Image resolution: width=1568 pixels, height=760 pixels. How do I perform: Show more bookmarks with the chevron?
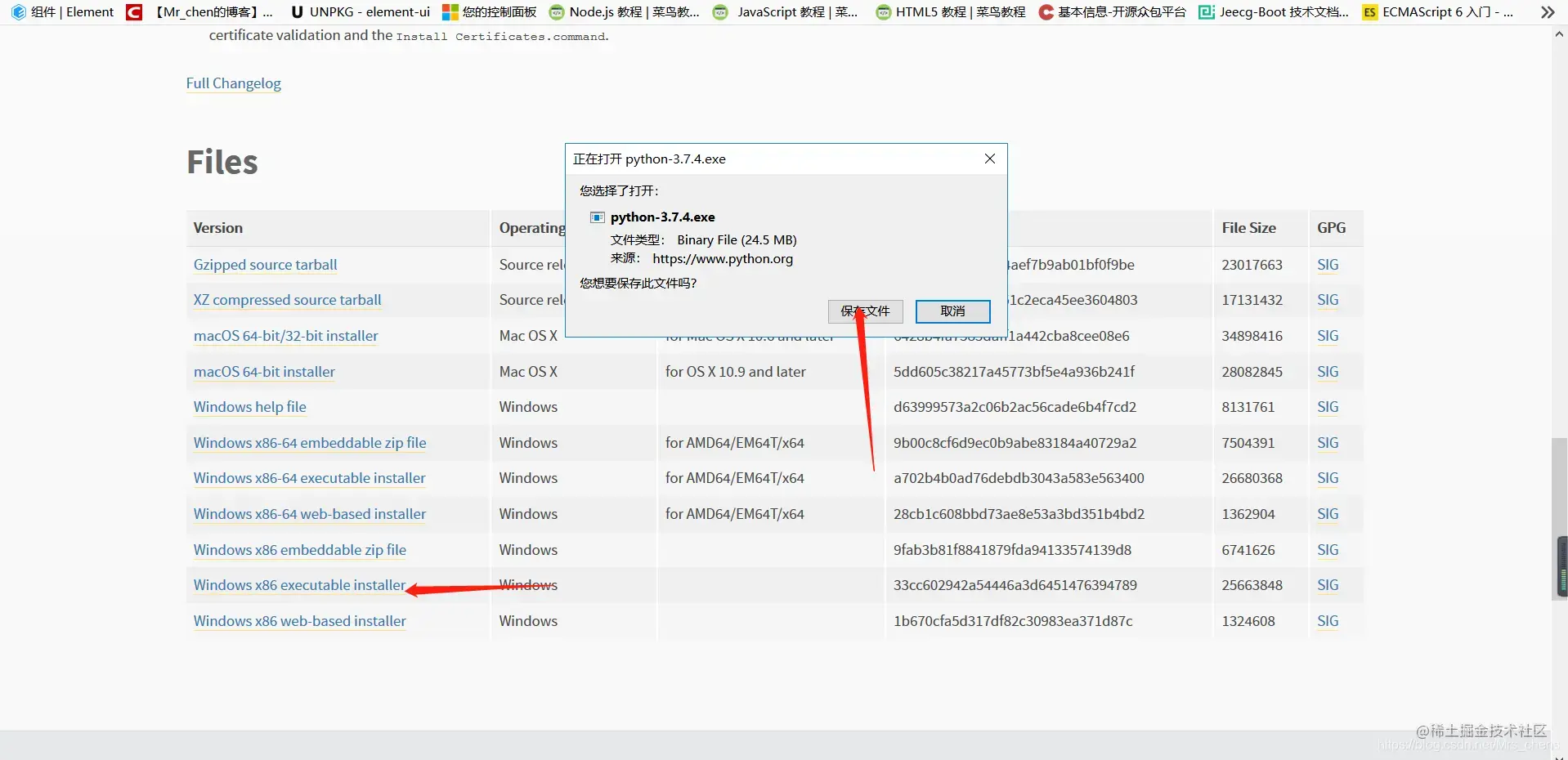(x=1547, y=12)
